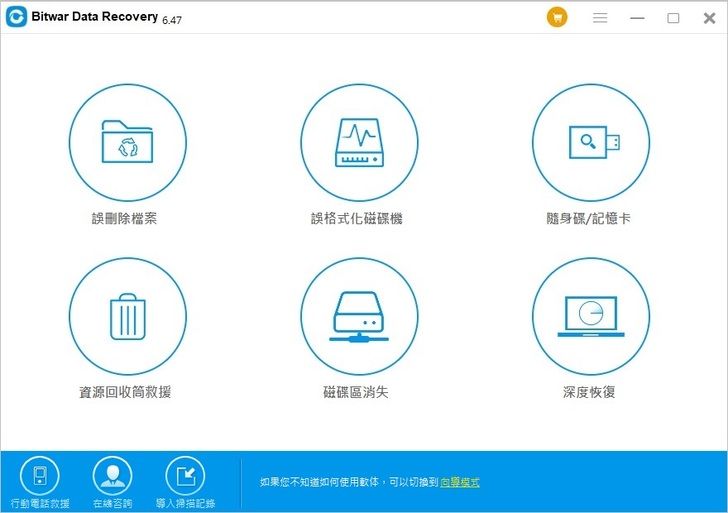This screenshot has width=728, height=513.
Task: Select the lost partition recovery icon
Action: coord(358,316)
